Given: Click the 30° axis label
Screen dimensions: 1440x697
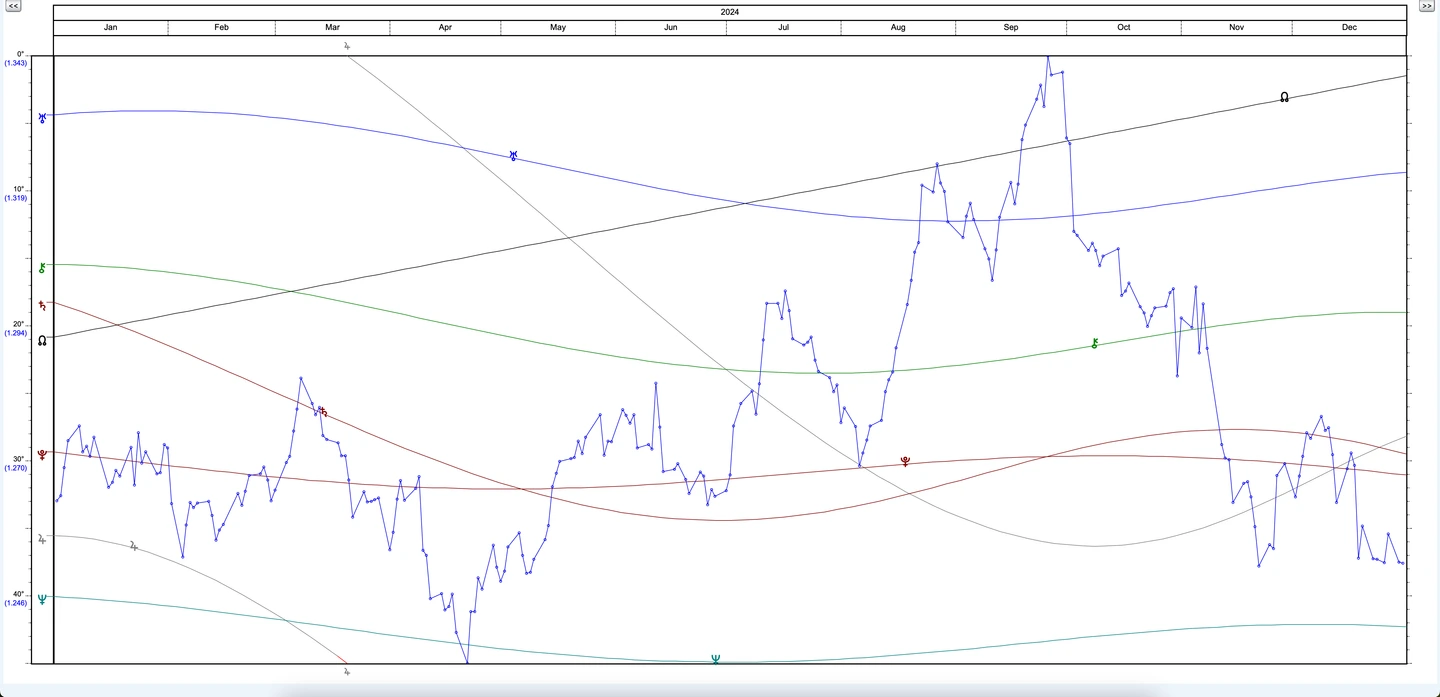Looking at the screenshot, I should pos(18,460).
